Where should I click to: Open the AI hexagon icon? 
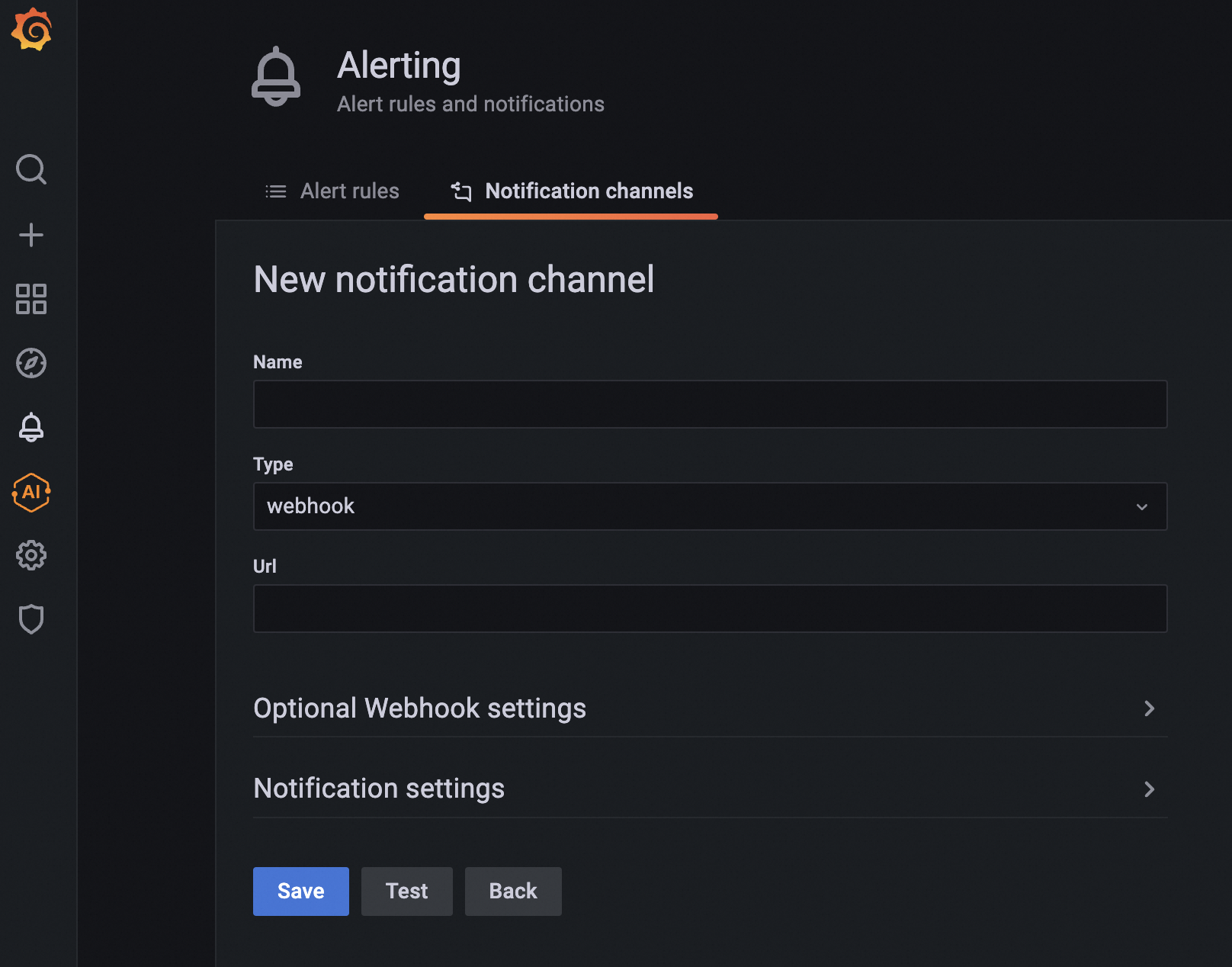[x=31, y=492]
